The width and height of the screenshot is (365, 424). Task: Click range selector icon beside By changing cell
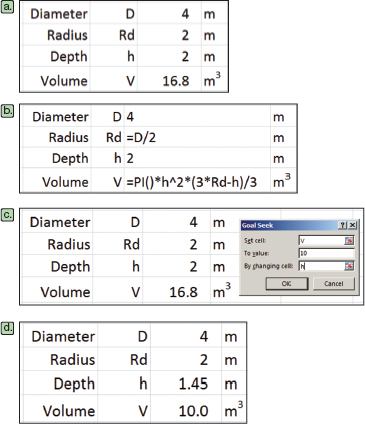click(x=349, y=266)
